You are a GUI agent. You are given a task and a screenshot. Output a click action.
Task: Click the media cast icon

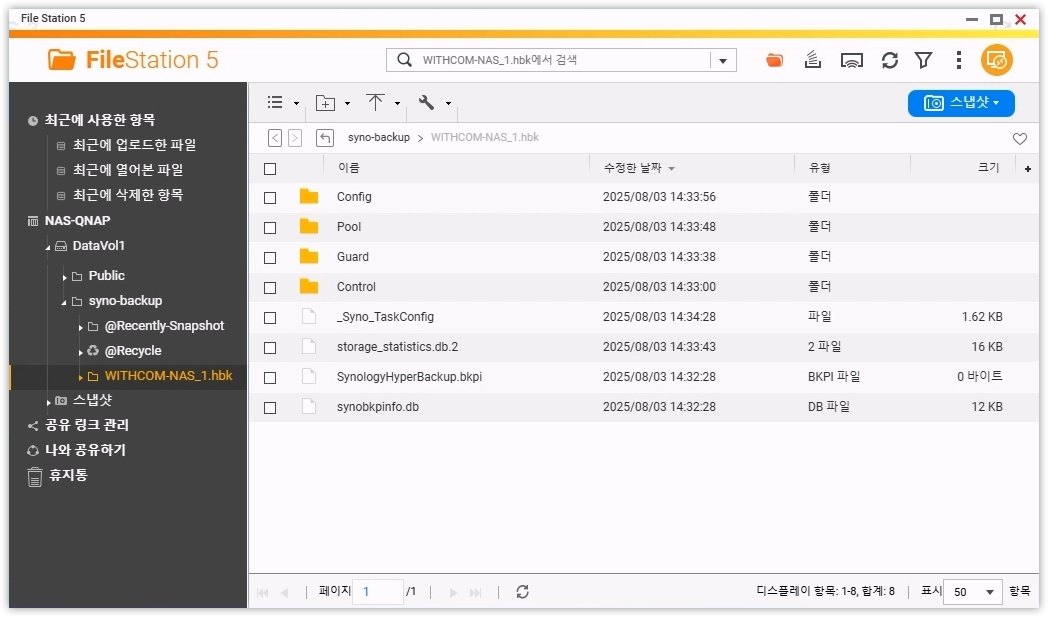coord(851,60)
